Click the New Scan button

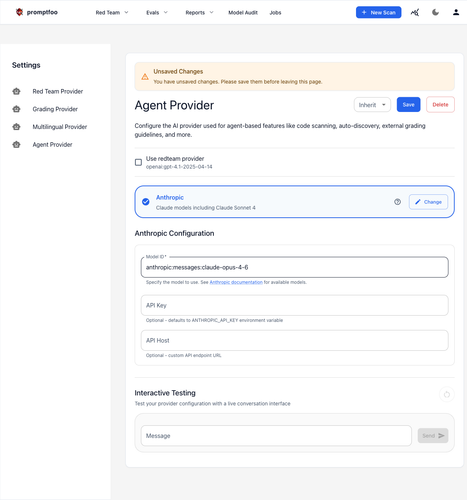tap(378, 12)
